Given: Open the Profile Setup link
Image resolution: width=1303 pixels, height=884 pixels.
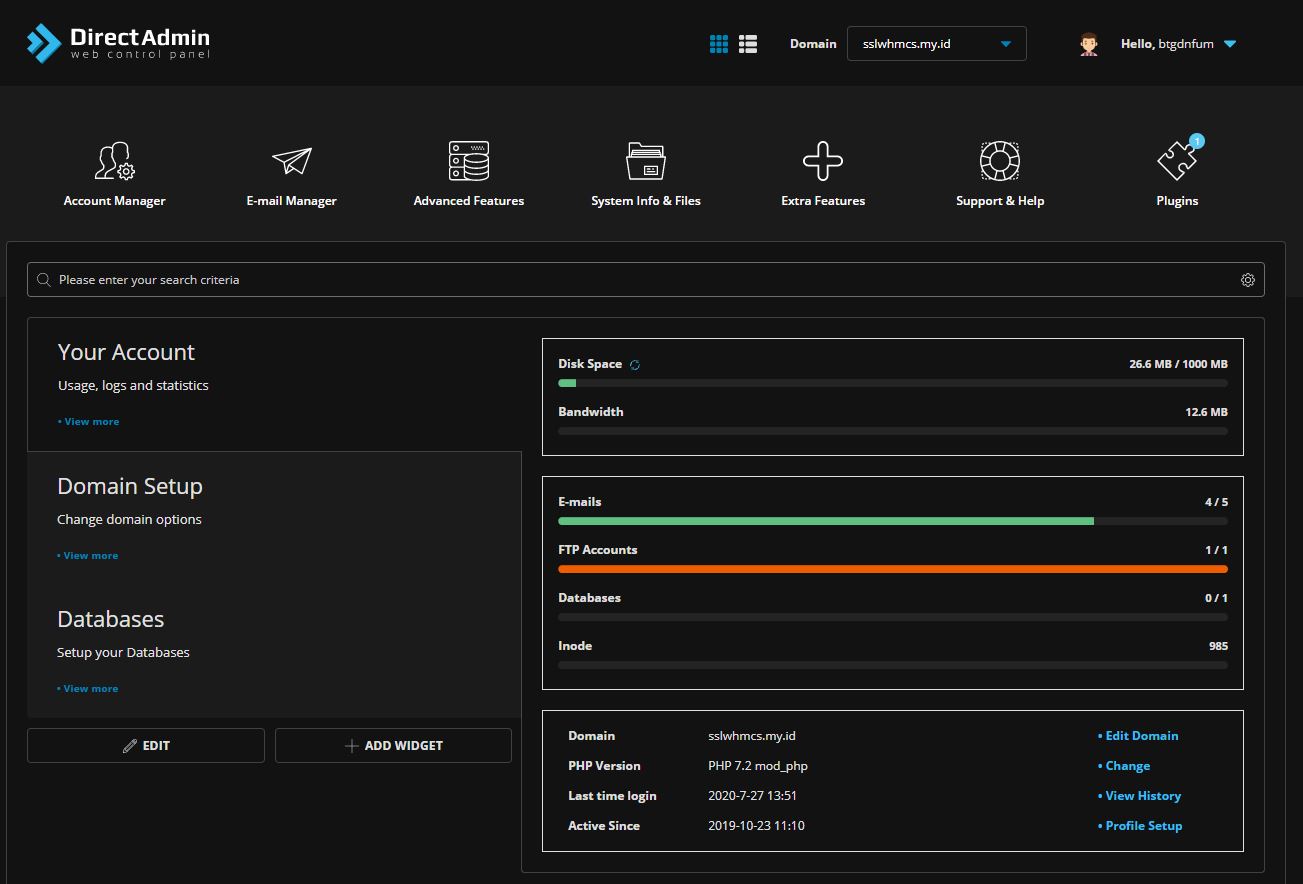Looking at the screenshot, I should (1140, 826).
